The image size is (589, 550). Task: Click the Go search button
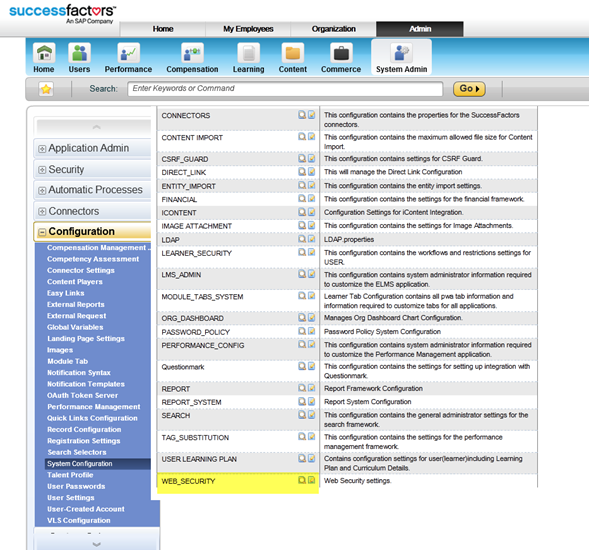pos(469,89)
